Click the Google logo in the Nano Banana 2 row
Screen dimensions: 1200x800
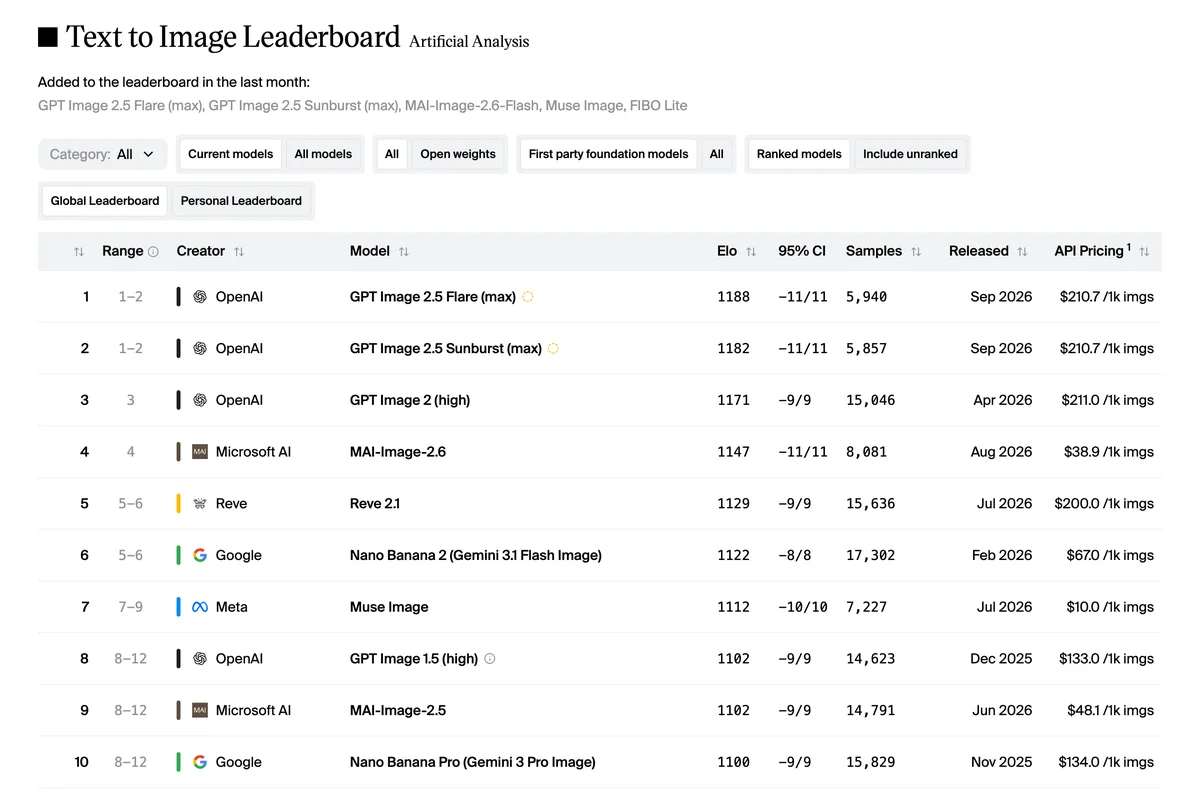[x=200, y=555]
